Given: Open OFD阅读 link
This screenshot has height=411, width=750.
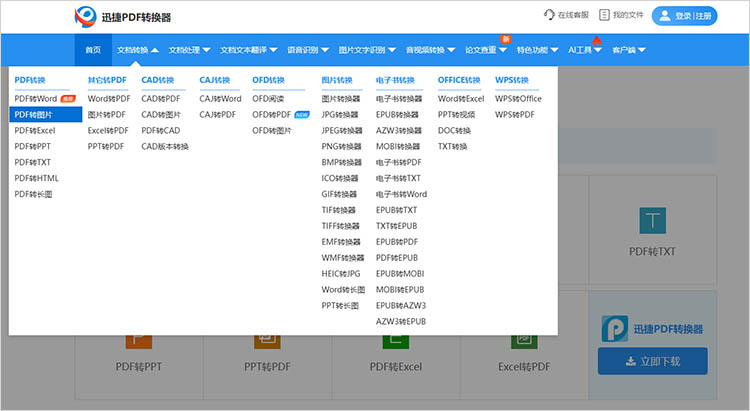Looking at the screenshot, I should coord(268,99).
